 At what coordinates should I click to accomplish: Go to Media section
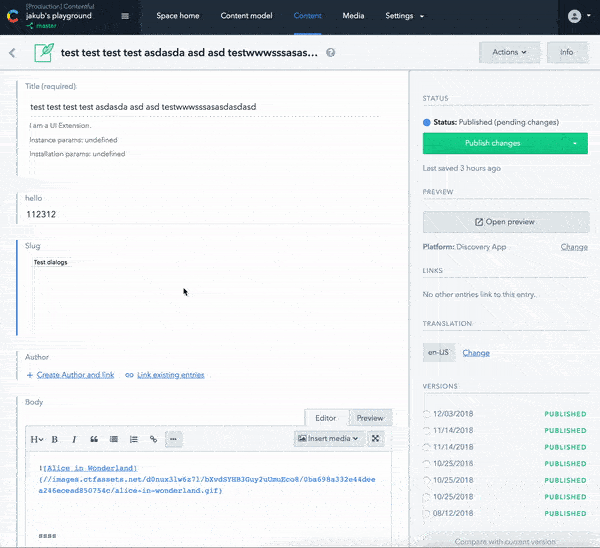point(353,16)
